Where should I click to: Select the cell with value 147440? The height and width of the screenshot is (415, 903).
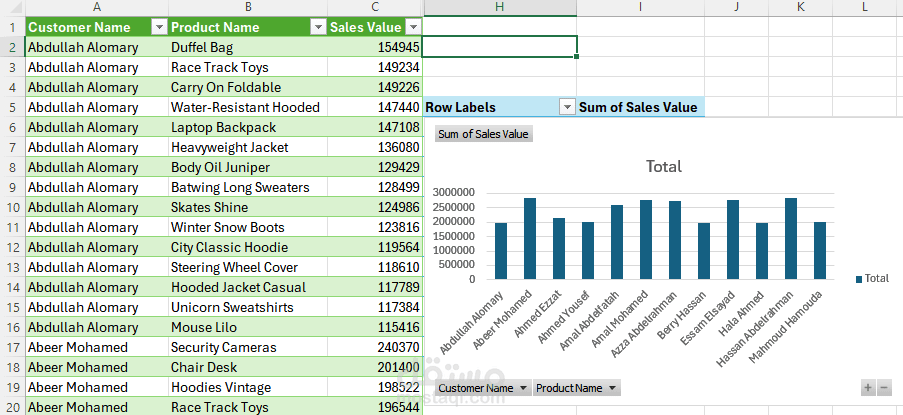(x=375, y=107)
